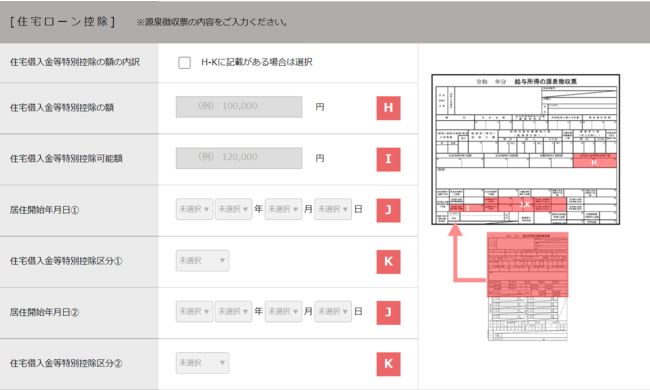Viewport: 650px width, 390px height.
Task: Open month dropdown for 居住開始年月日②
Action: click(x=284, y=311)
